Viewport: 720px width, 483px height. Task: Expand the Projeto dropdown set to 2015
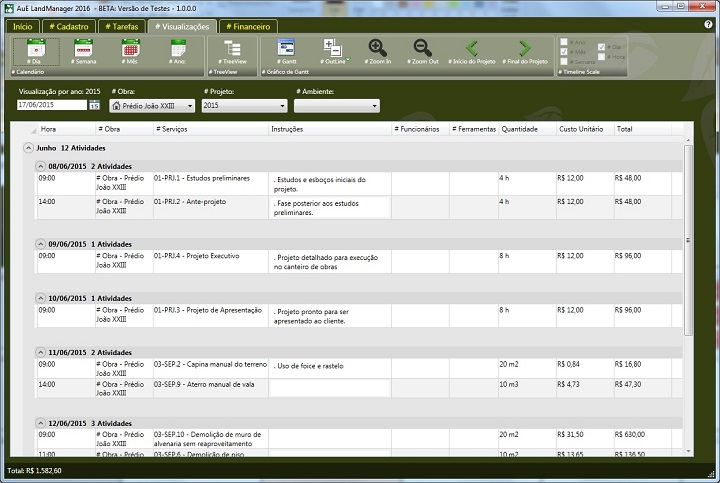(x=243, y=105)
